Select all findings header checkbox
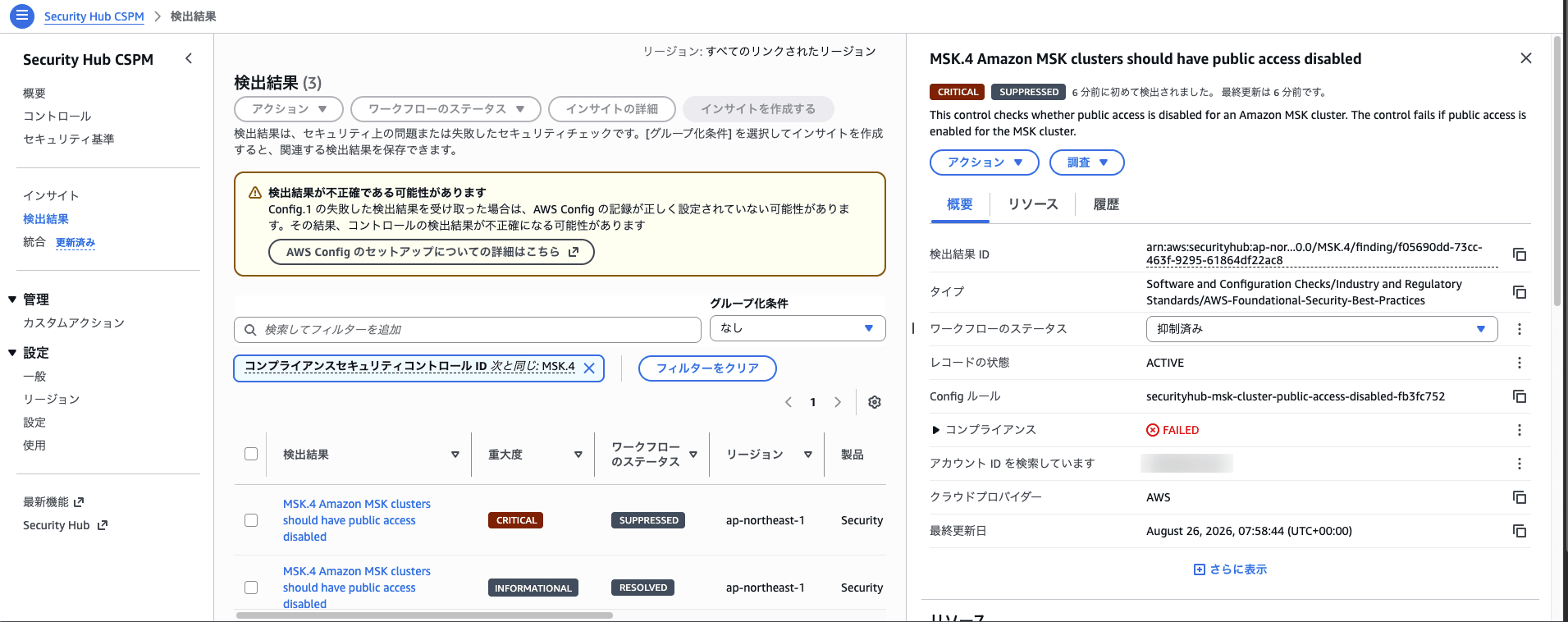Image resolution: width=1568 pixels, height=622 pixels. tap(251, 454)
